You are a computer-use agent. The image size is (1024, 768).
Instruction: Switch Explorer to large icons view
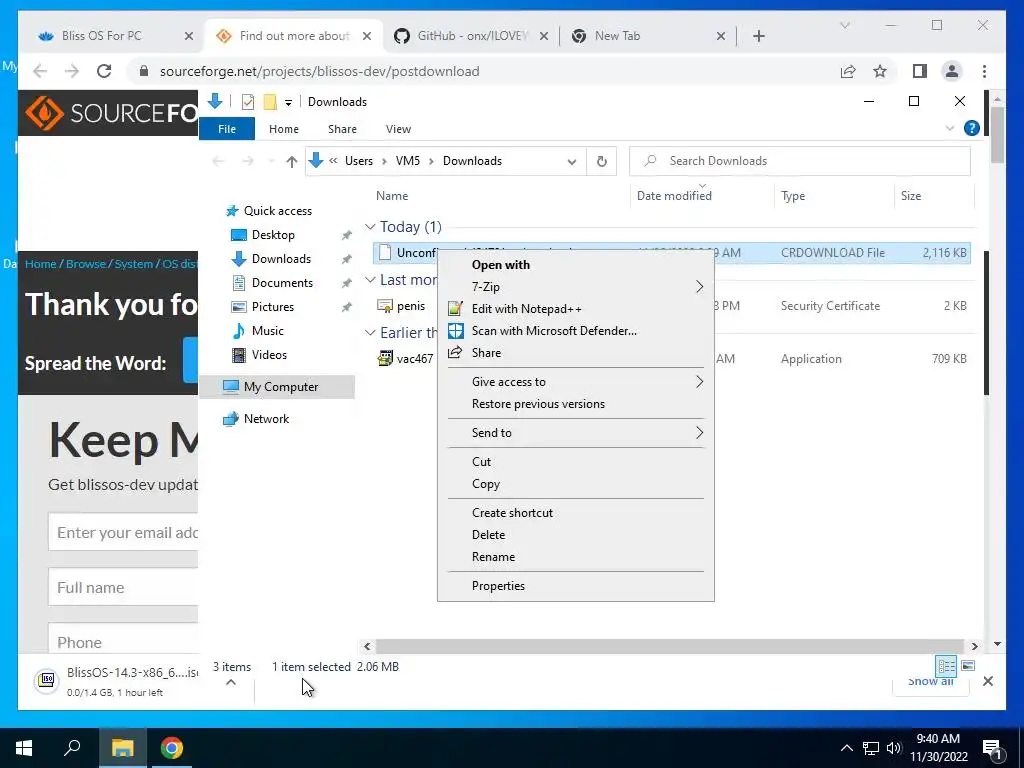click(x=968, y=666)
